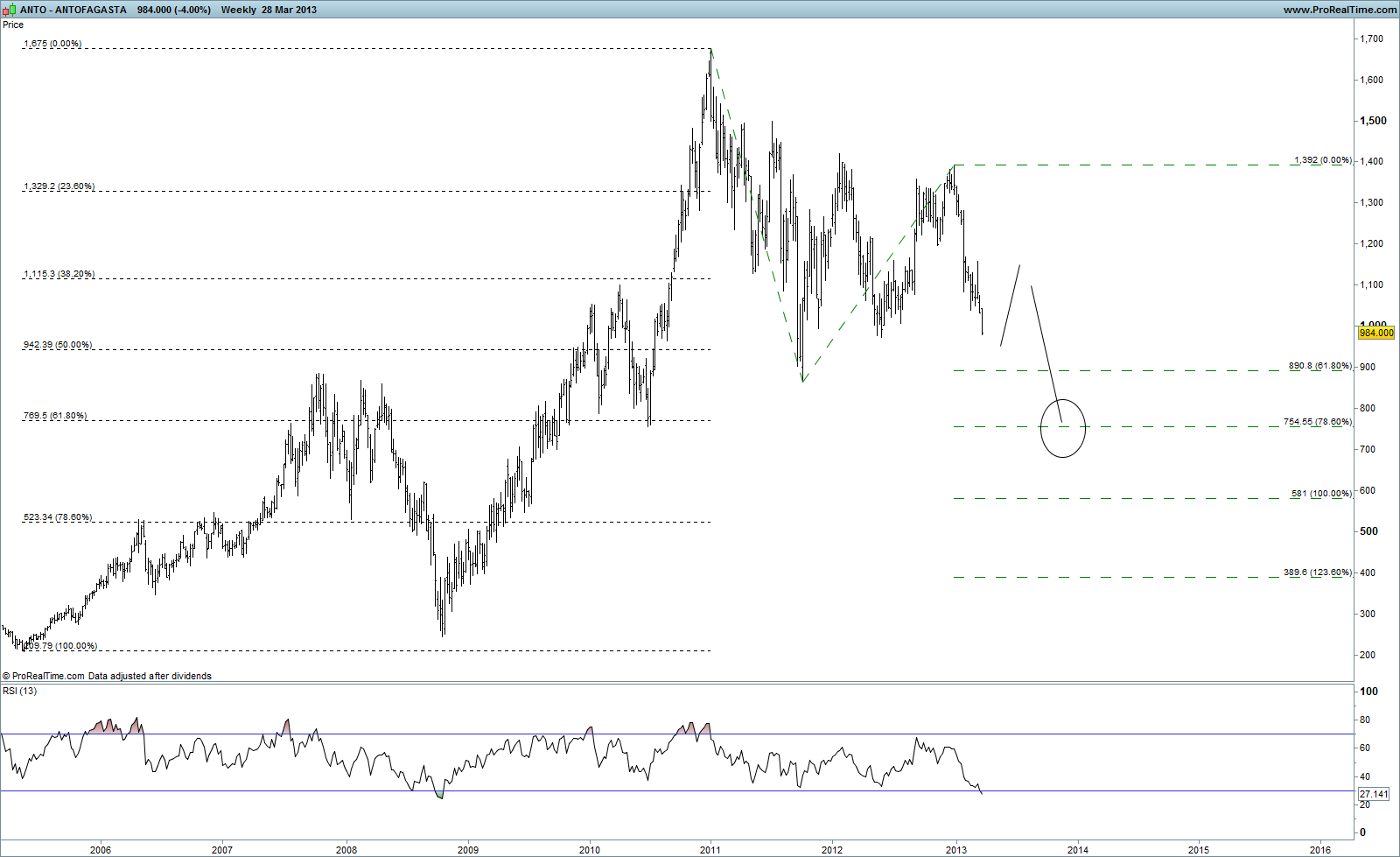This screenshot has height=857, width=1400.
Task: Select the 942.39 (50.00%) Fibonacci label
Action: (57, 345)
